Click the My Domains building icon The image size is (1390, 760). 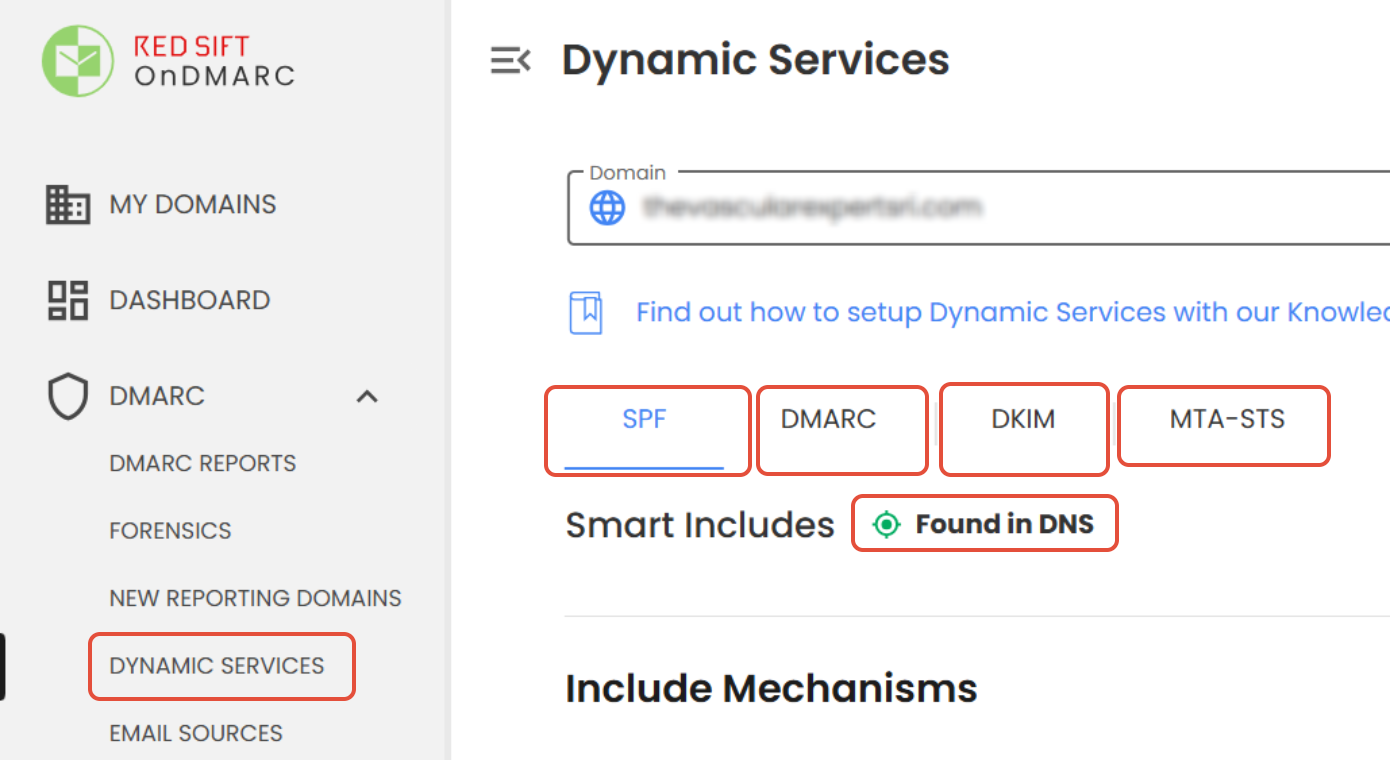tap(68, 204)
